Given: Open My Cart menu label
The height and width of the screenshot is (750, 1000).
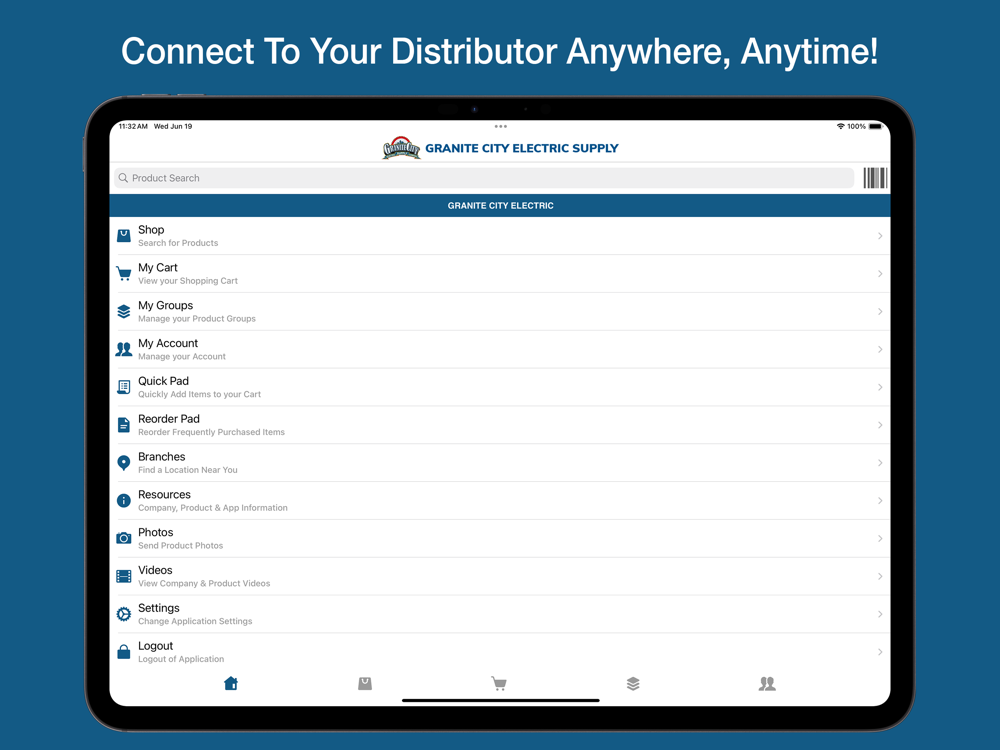Looking at the screenshot, I should (x=158, y=268).
